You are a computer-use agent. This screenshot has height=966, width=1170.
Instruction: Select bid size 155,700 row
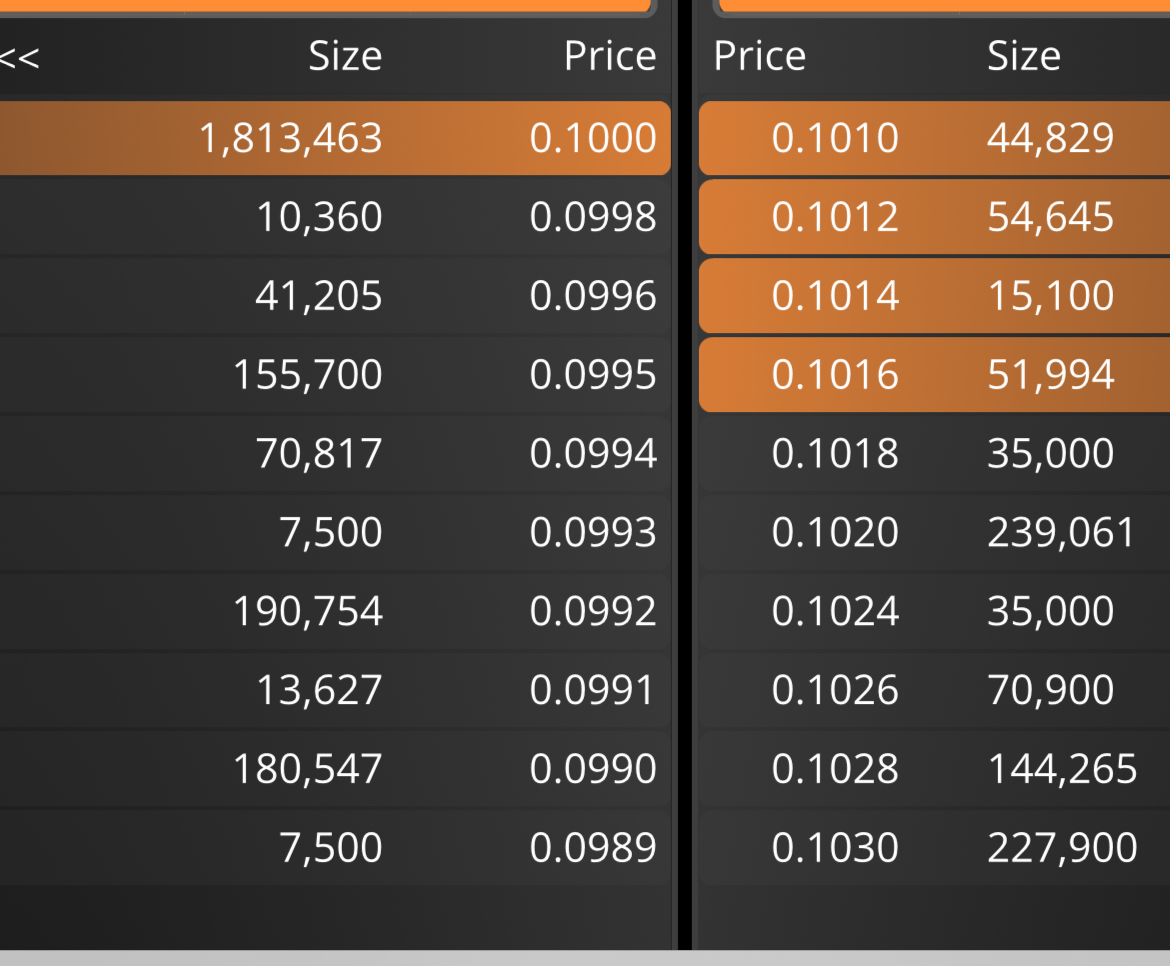335,374
